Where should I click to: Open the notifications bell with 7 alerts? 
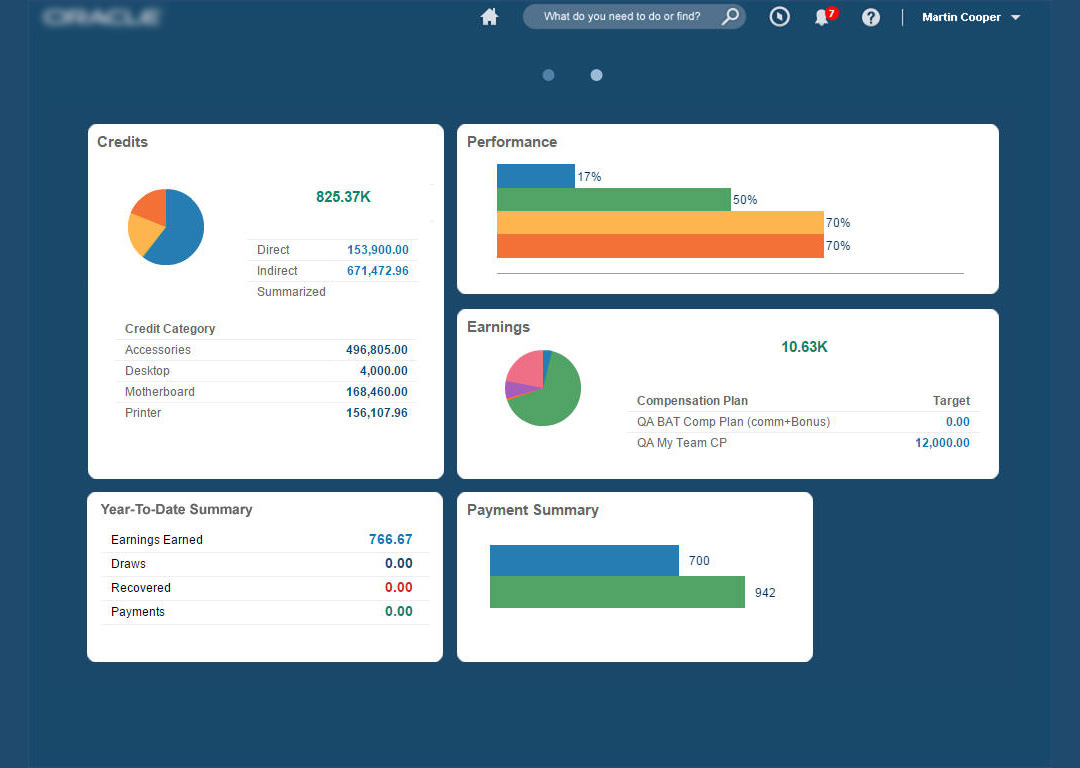pos(824,16)
